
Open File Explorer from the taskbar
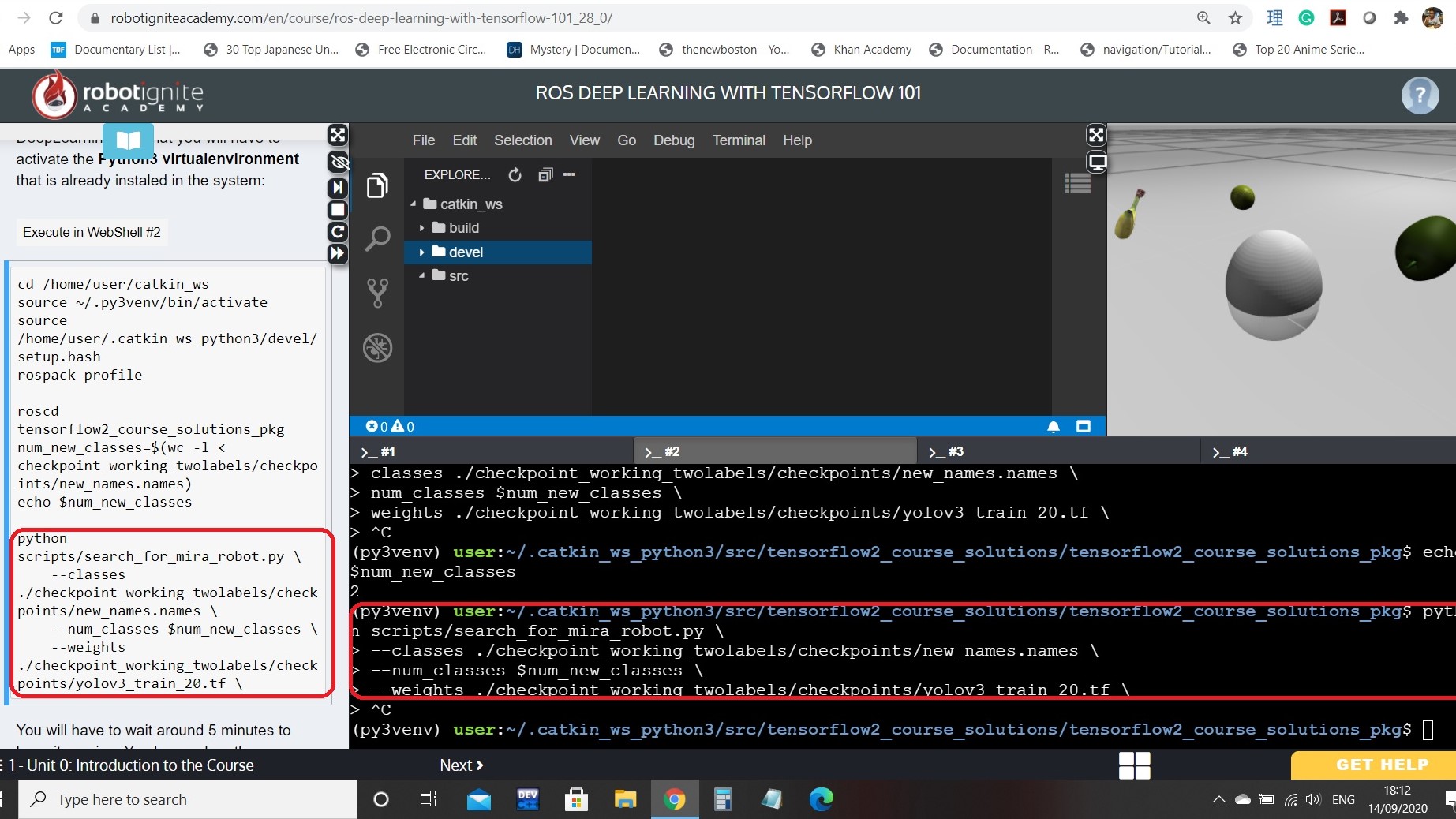tap(625, 799)
